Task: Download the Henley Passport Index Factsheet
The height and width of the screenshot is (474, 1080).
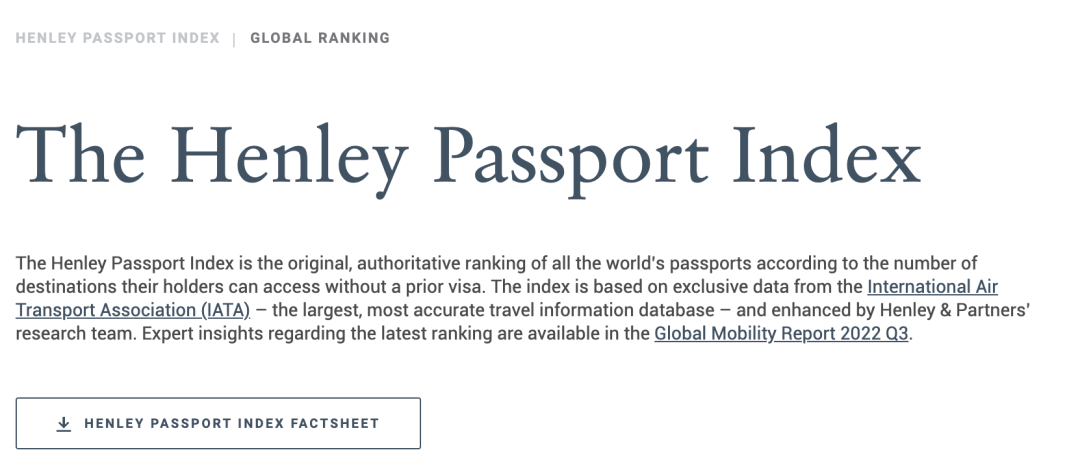Action: (x=218, y=424)
